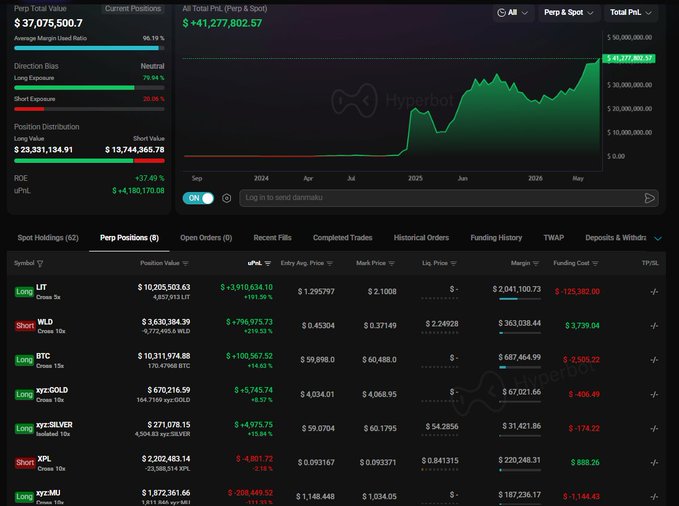The height and width of the screenshot is (506, 679).
Task: Open the Historical Orders tab
Action: point(421,238)
